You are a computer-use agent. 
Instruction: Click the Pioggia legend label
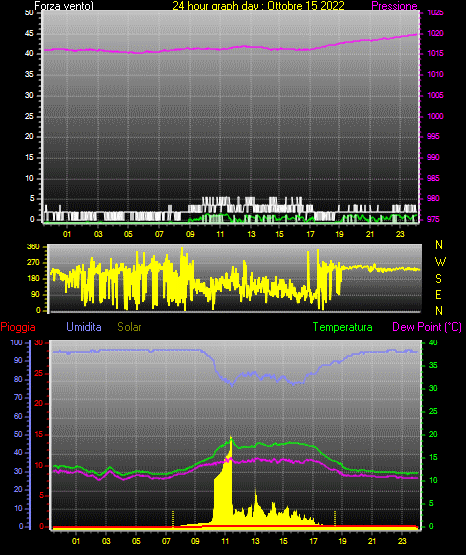tap(18, 327)
